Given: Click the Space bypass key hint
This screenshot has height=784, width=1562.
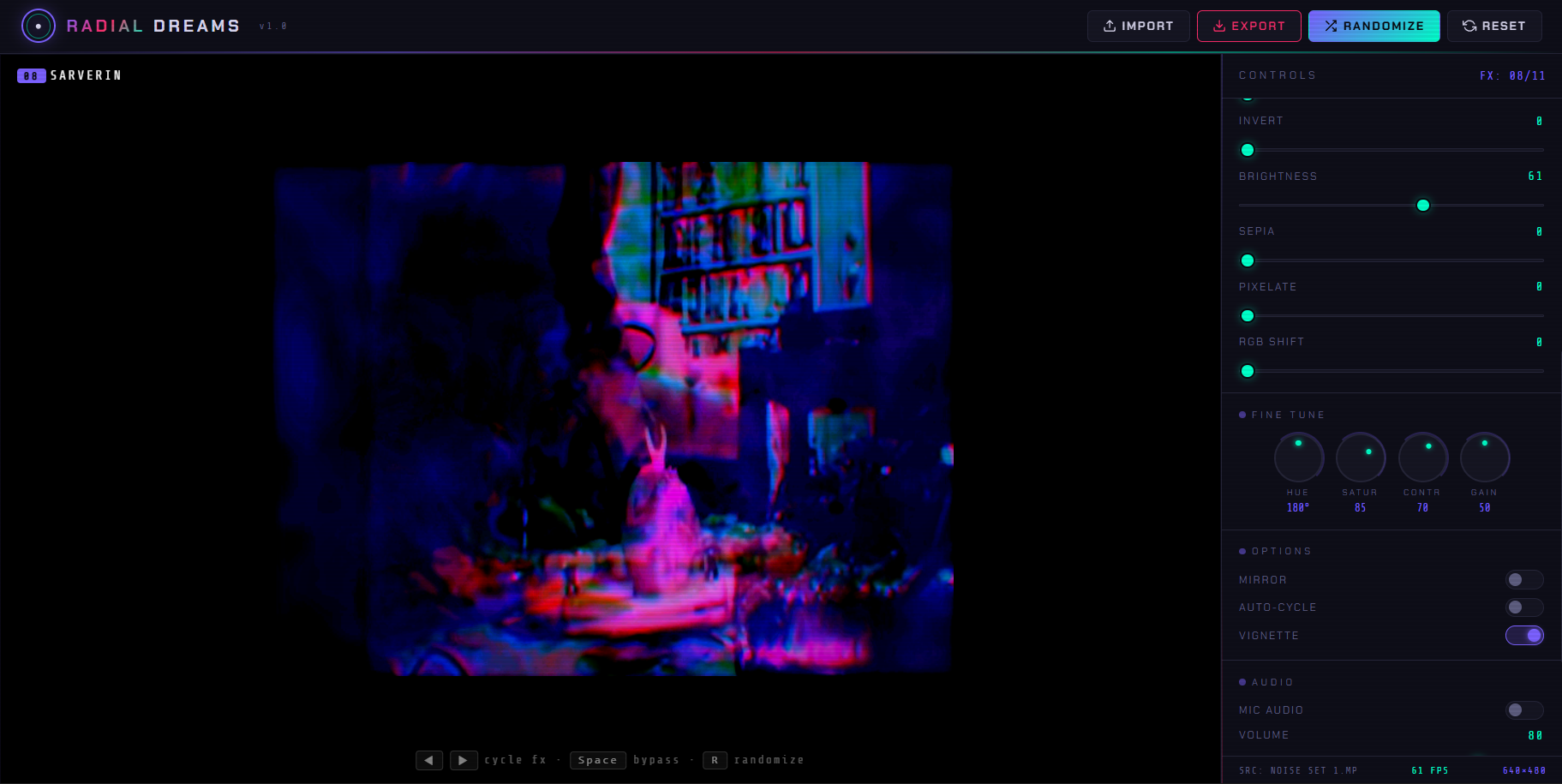Looking at the screenshot, I should 597,760.
